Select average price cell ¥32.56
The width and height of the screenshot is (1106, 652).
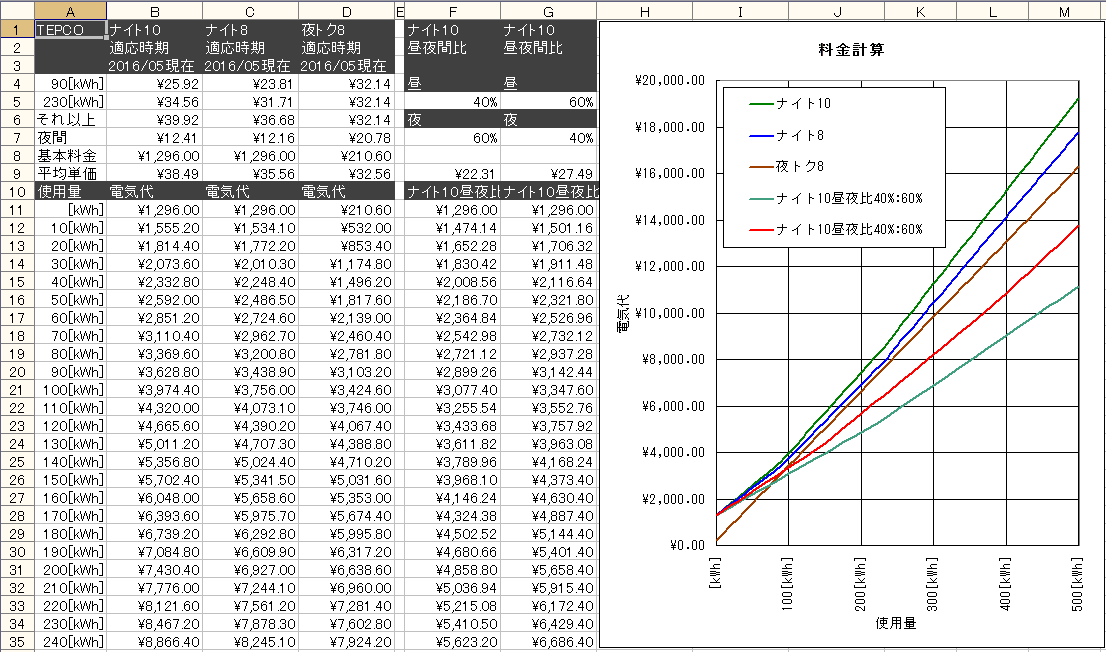coord(346,174)
